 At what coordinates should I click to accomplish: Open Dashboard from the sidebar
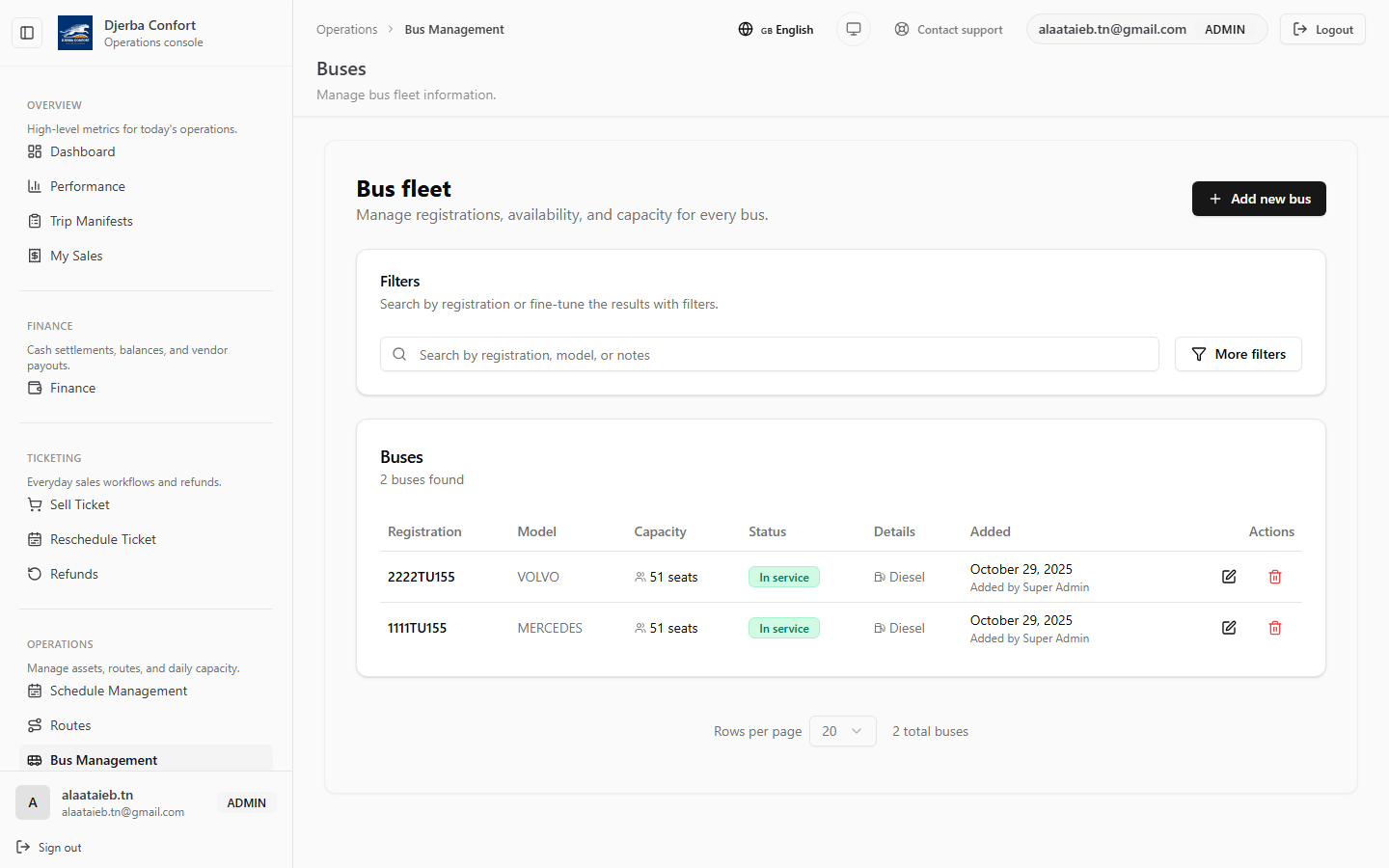[82, 151]
